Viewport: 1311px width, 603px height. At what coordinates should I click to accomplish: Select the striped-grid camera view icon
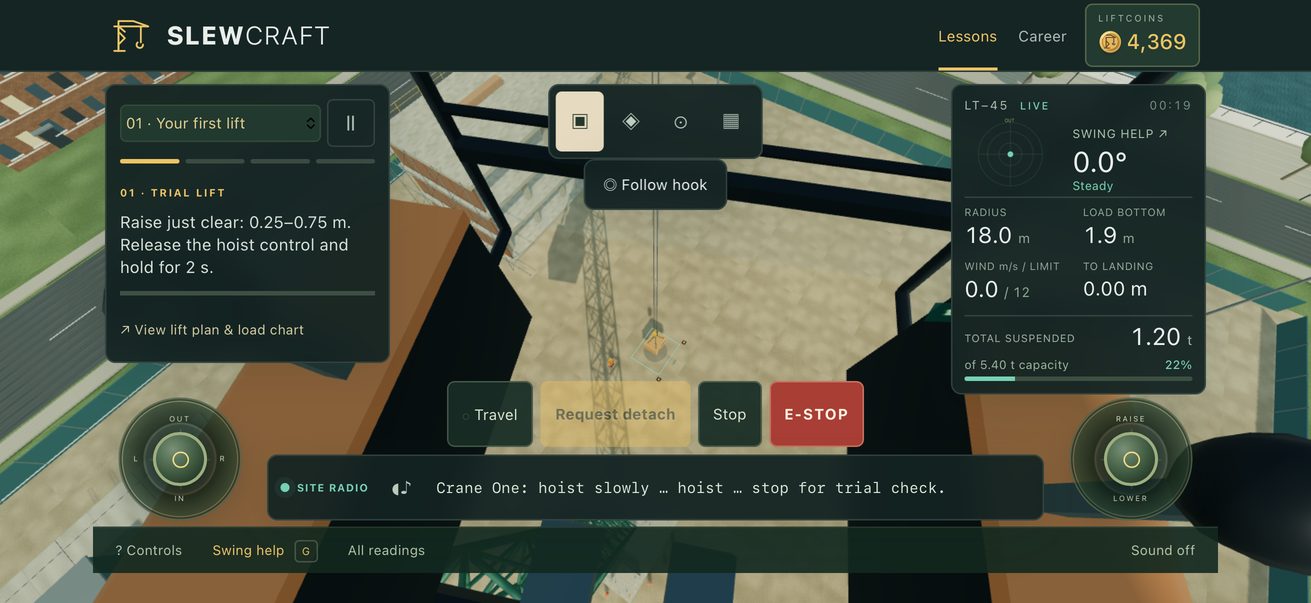pyautogui.click(x=731, y=121)
